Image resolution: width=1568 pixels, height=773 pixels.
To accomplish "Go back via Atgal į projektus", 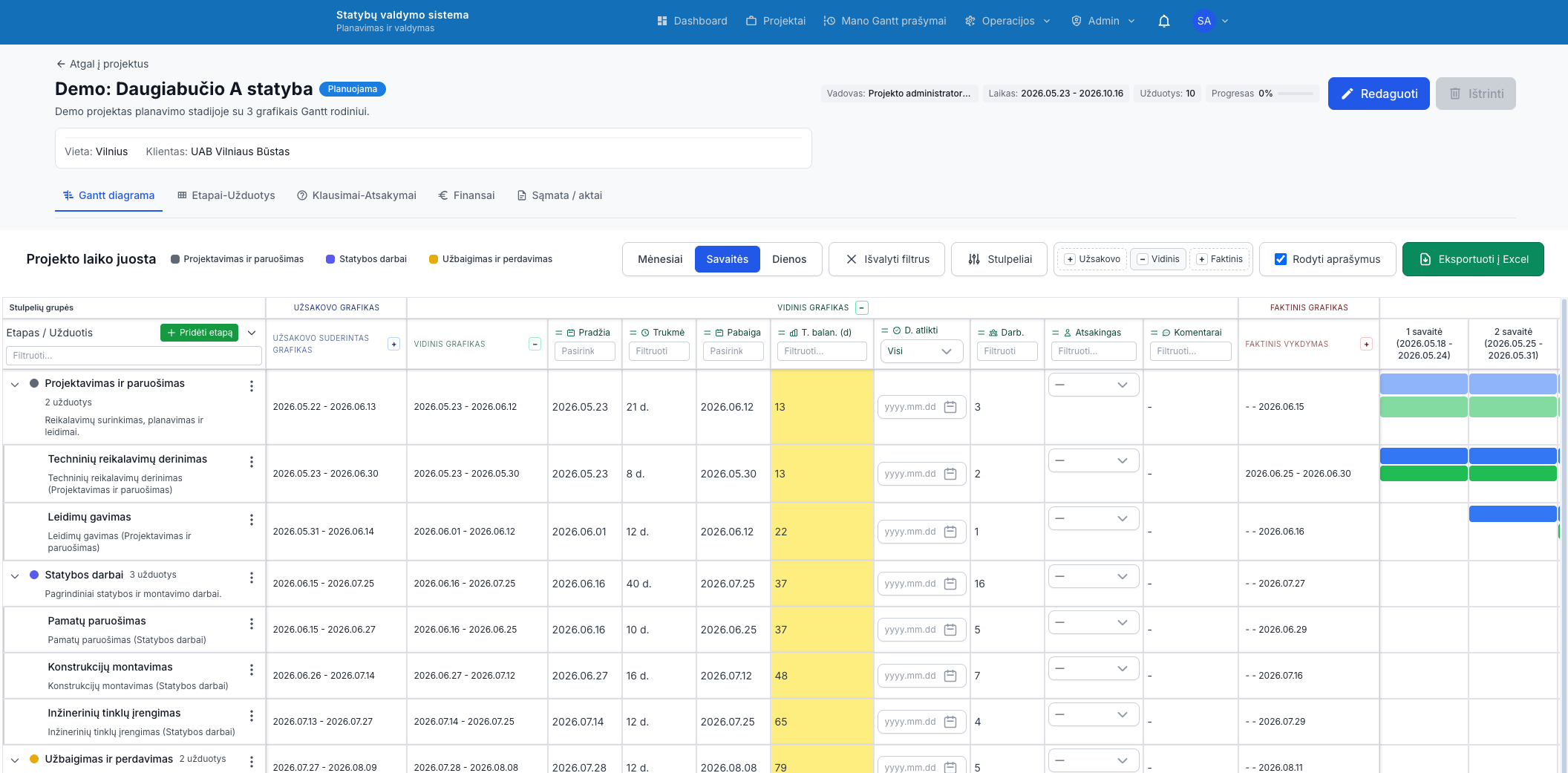I will 102,64.
